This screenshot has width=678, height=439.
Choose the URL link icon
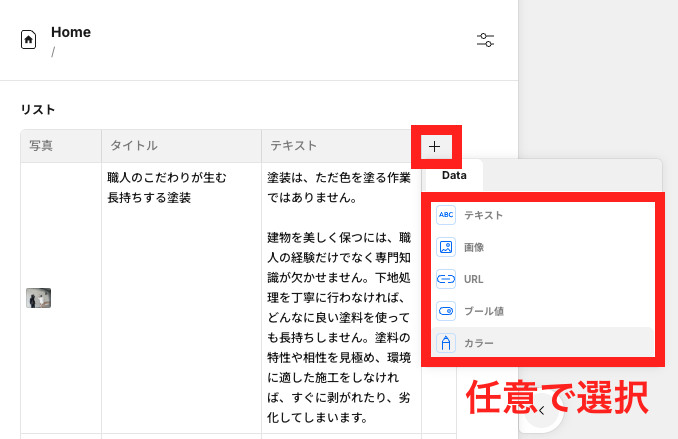point(446,279)
